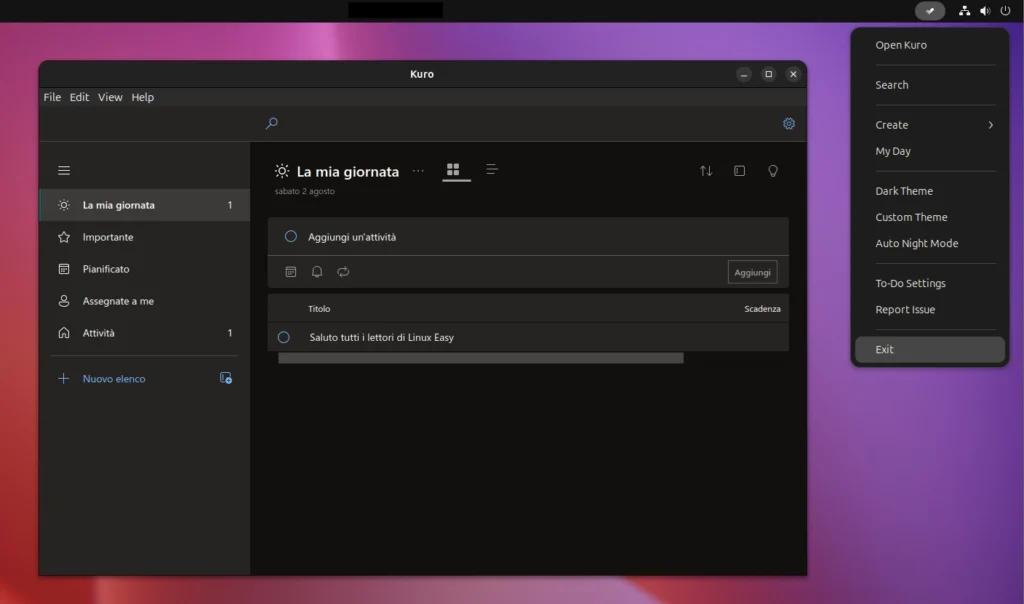1024x604 pixels.
Task: Click the repeat task icon
Action: (x=343, y=272)
